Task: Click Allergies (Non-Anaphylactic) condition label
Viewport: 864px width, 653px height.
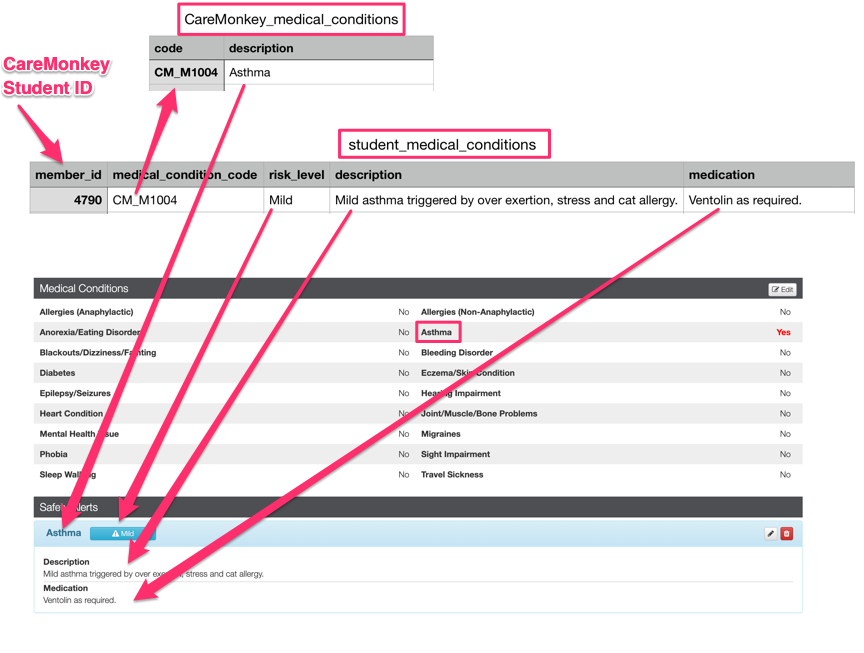Action: click(478, 312)
